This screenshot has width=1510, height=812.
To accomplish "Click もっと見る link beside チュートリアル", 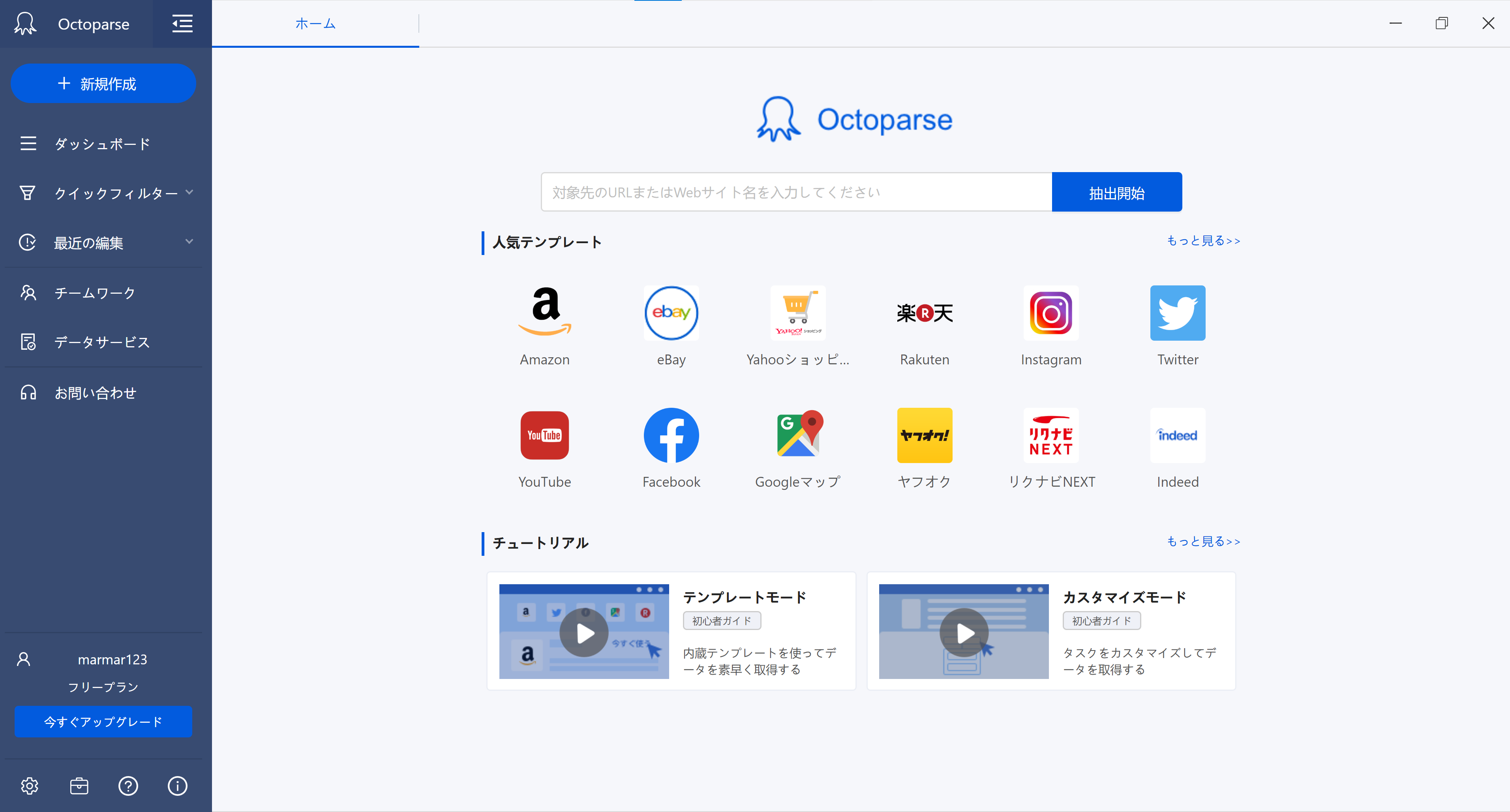I will coord(1203,541).
